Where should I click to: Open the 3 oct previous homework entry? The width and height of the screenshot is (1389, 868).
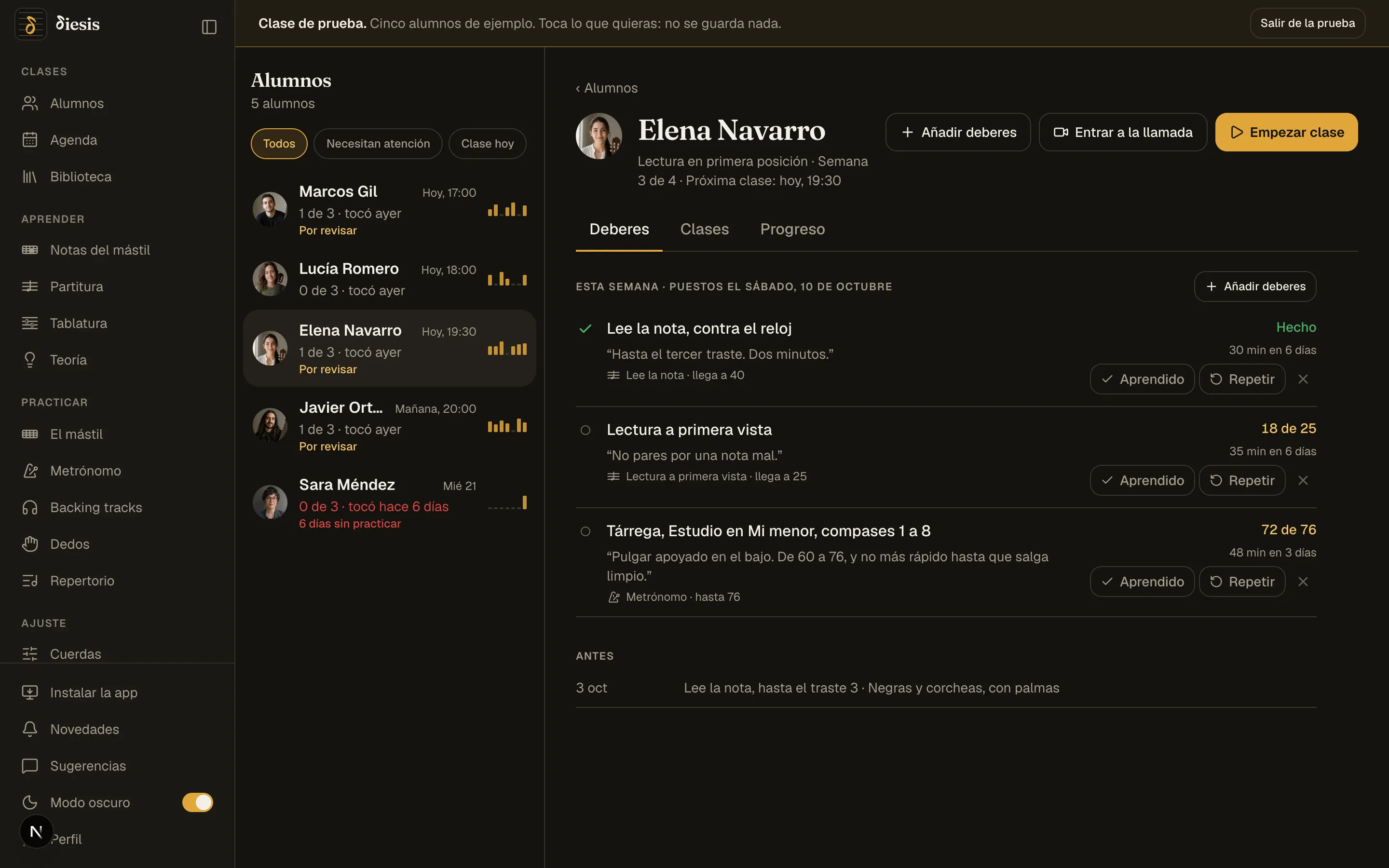click(946, 688)
